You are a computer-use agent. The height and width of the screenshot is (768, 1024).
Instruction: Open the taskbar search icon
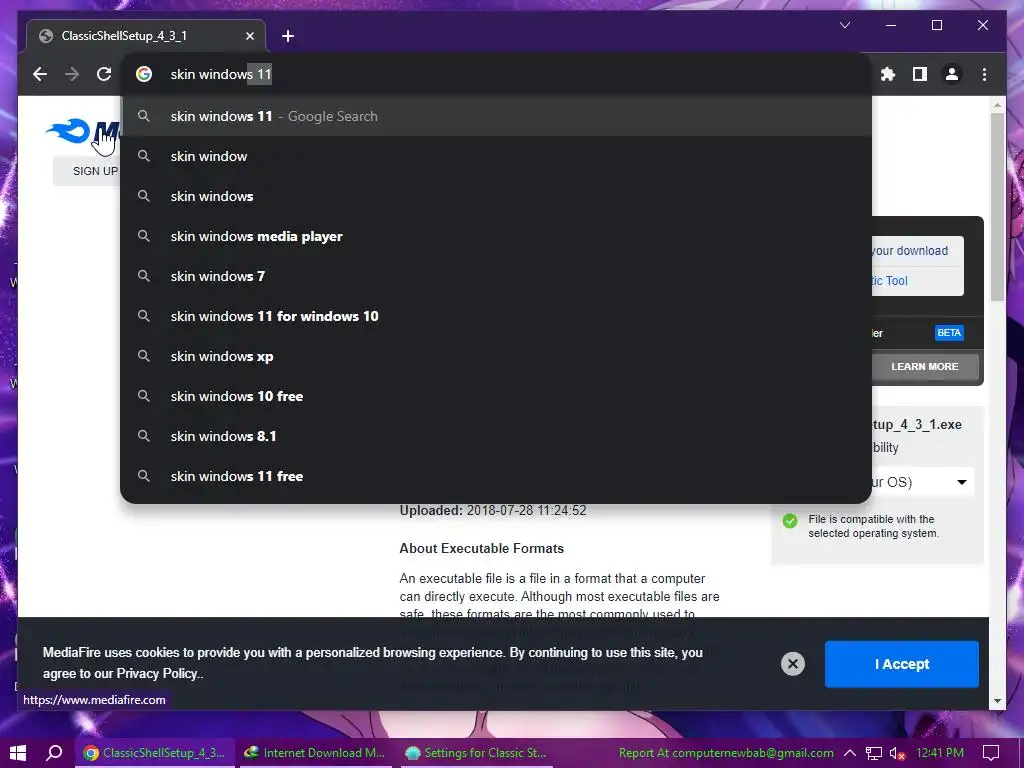point(54,753)
